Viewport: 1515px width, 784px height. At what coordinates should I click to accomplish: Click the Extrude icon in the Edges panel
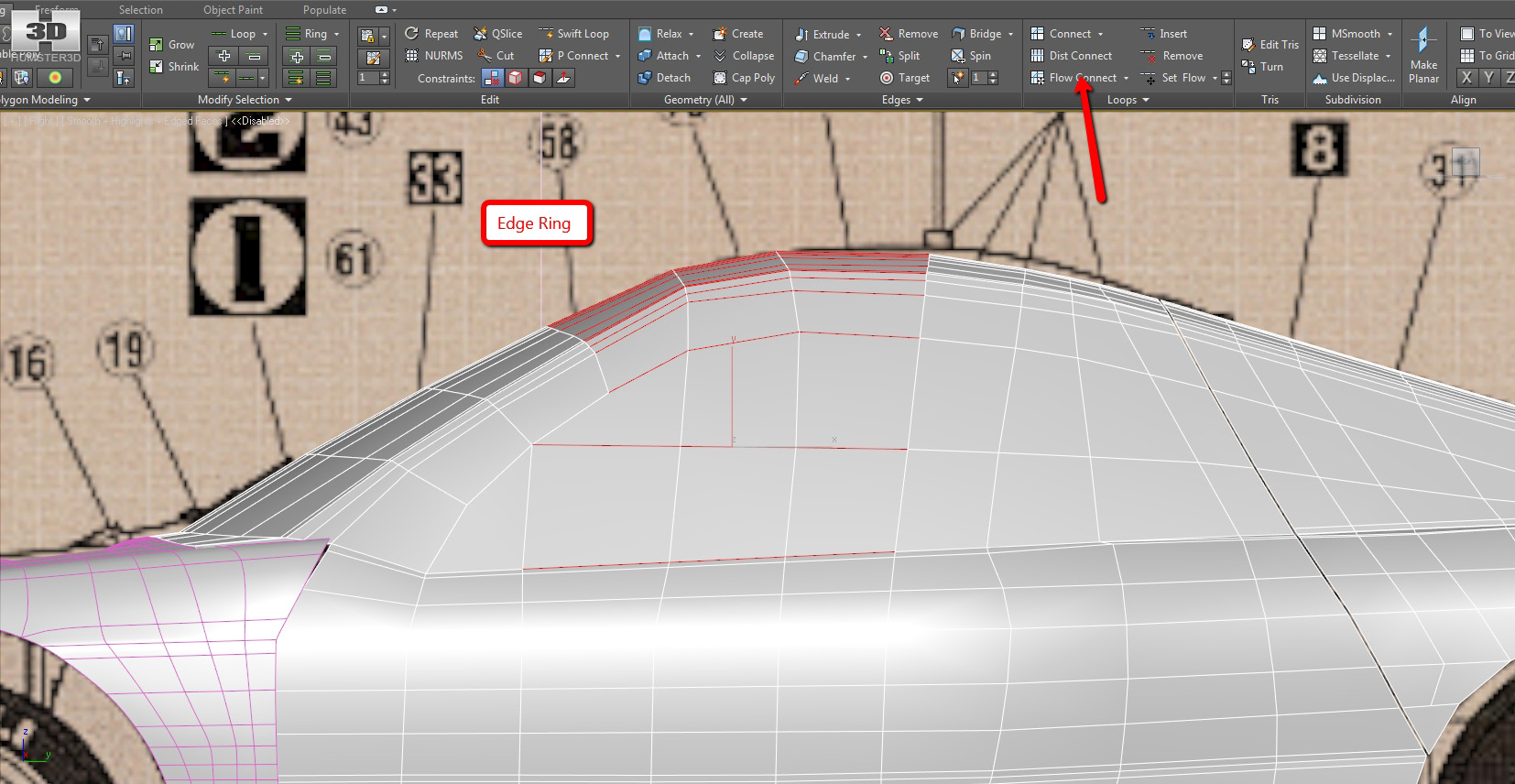(x=801, y=34)
